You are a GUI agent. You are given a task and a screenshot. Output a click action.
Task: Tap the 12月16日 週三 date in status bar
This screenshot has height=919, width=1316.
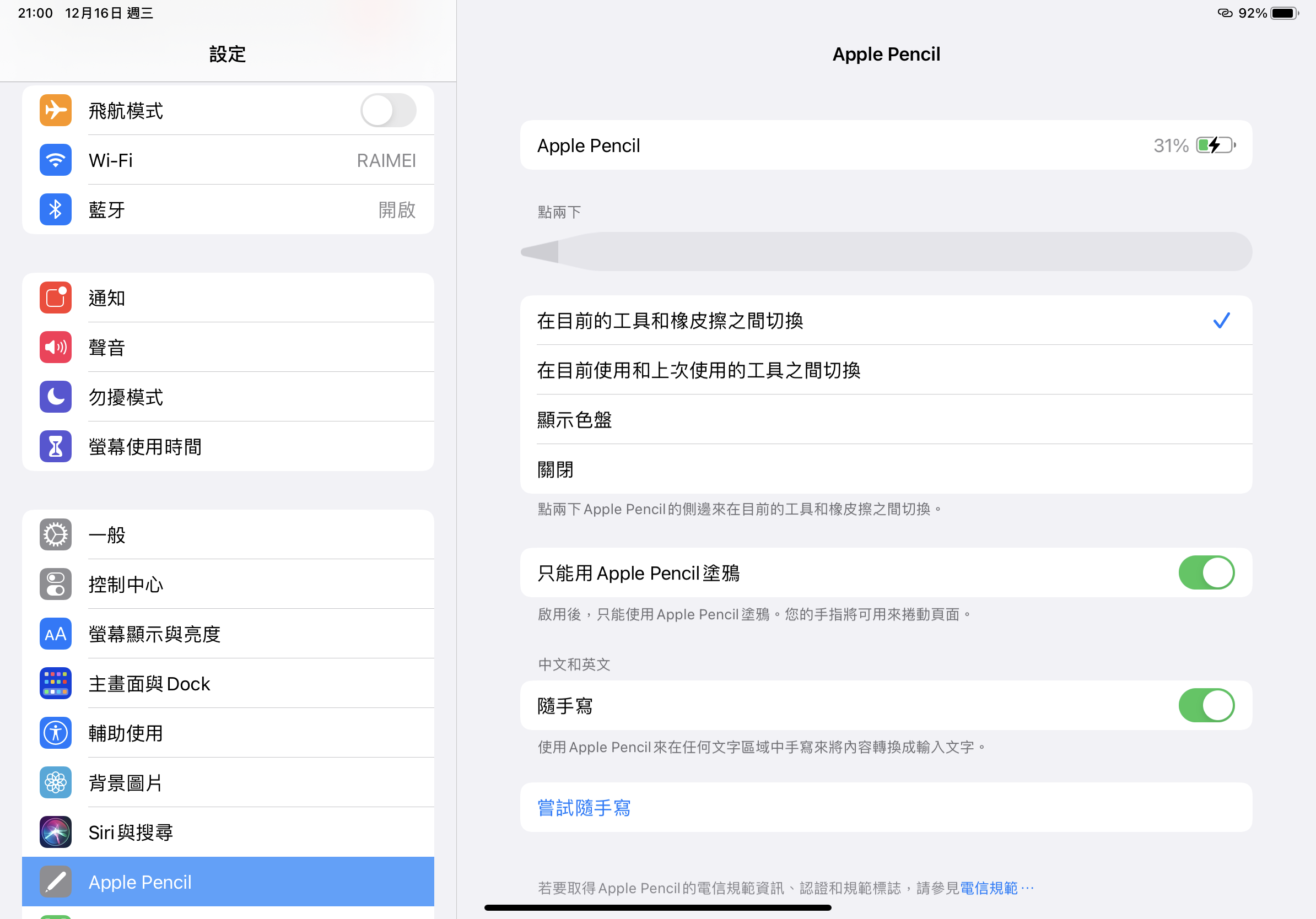(109, 13)
